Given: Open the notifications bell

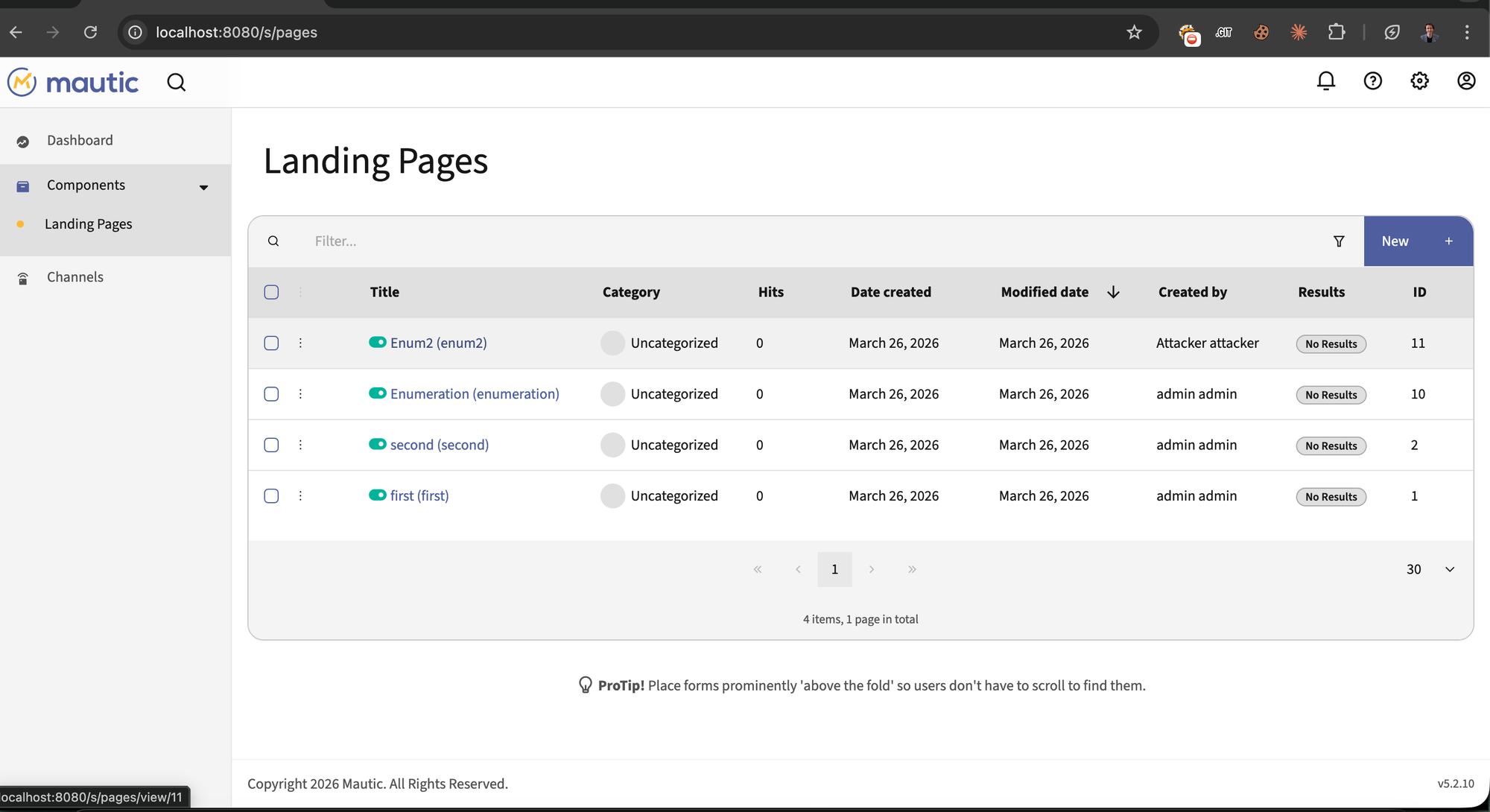Looking at the screenshot, I should [1326, 81].
